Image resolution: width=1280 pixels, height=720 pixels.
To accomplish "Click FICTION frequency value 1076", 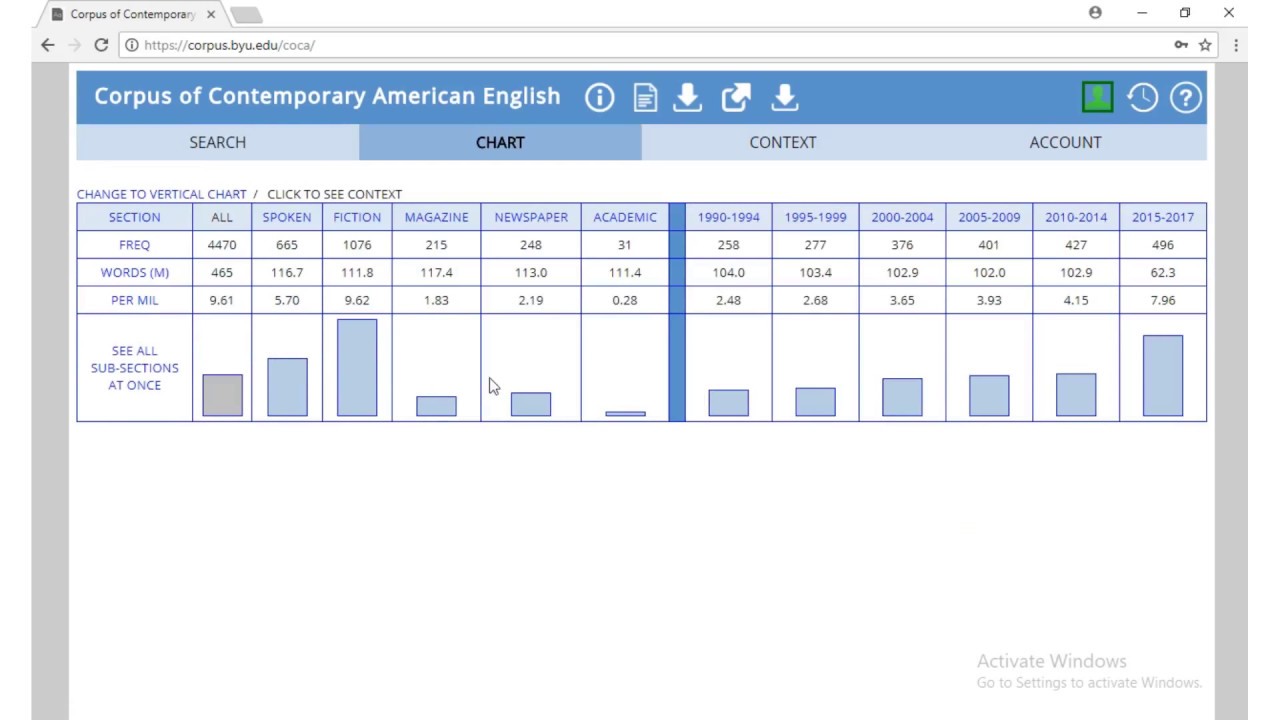I will click(357, 245).
